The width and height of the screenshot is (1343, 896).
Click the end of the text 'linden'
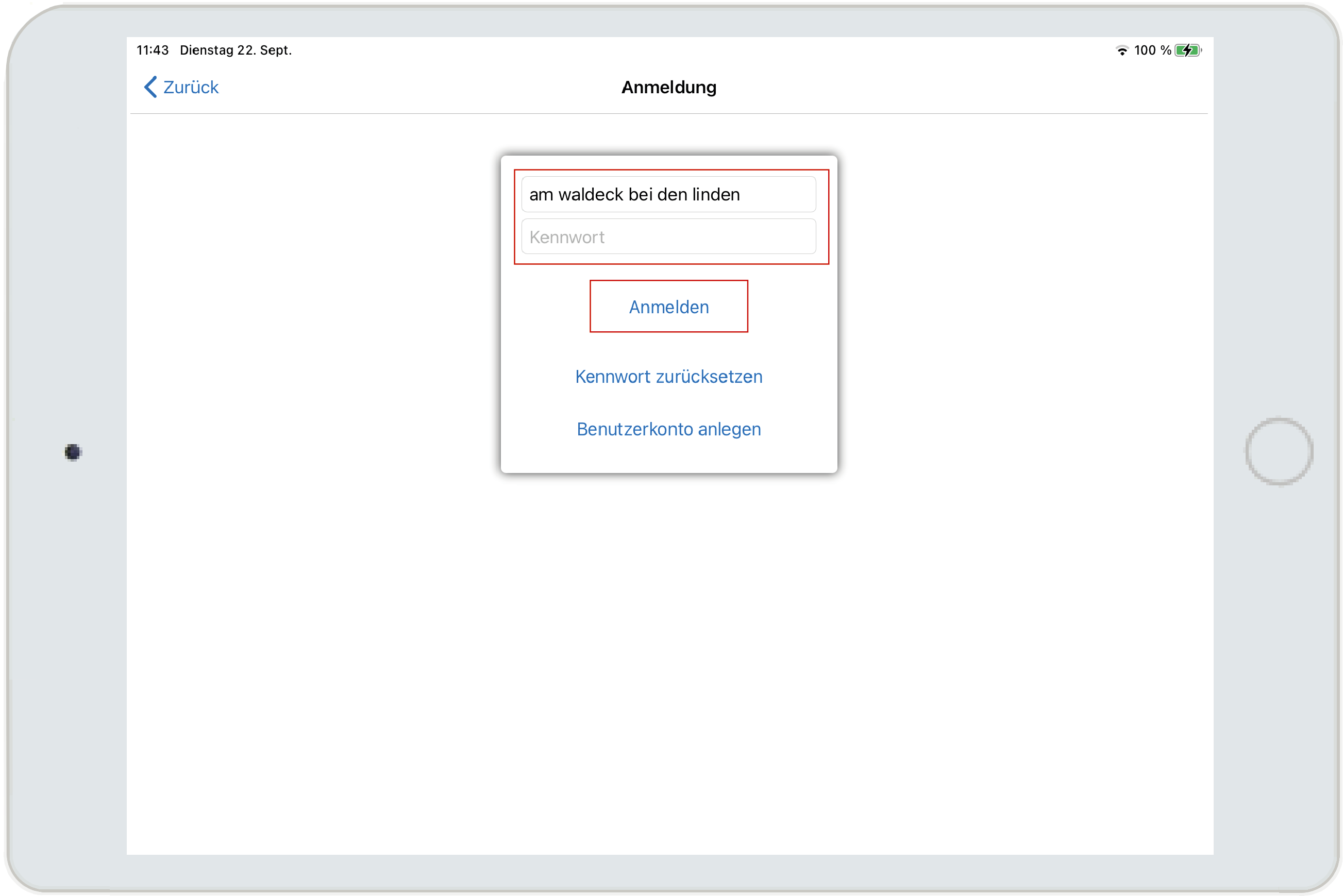pyautogui.click(x=741, y=194)
